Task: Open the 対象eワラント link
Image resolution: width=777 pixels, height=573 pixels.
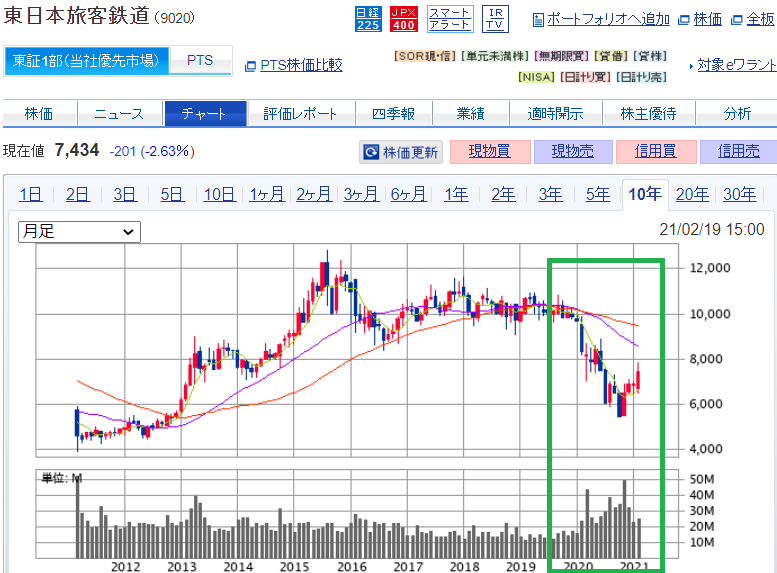Action: click(737, 65)
